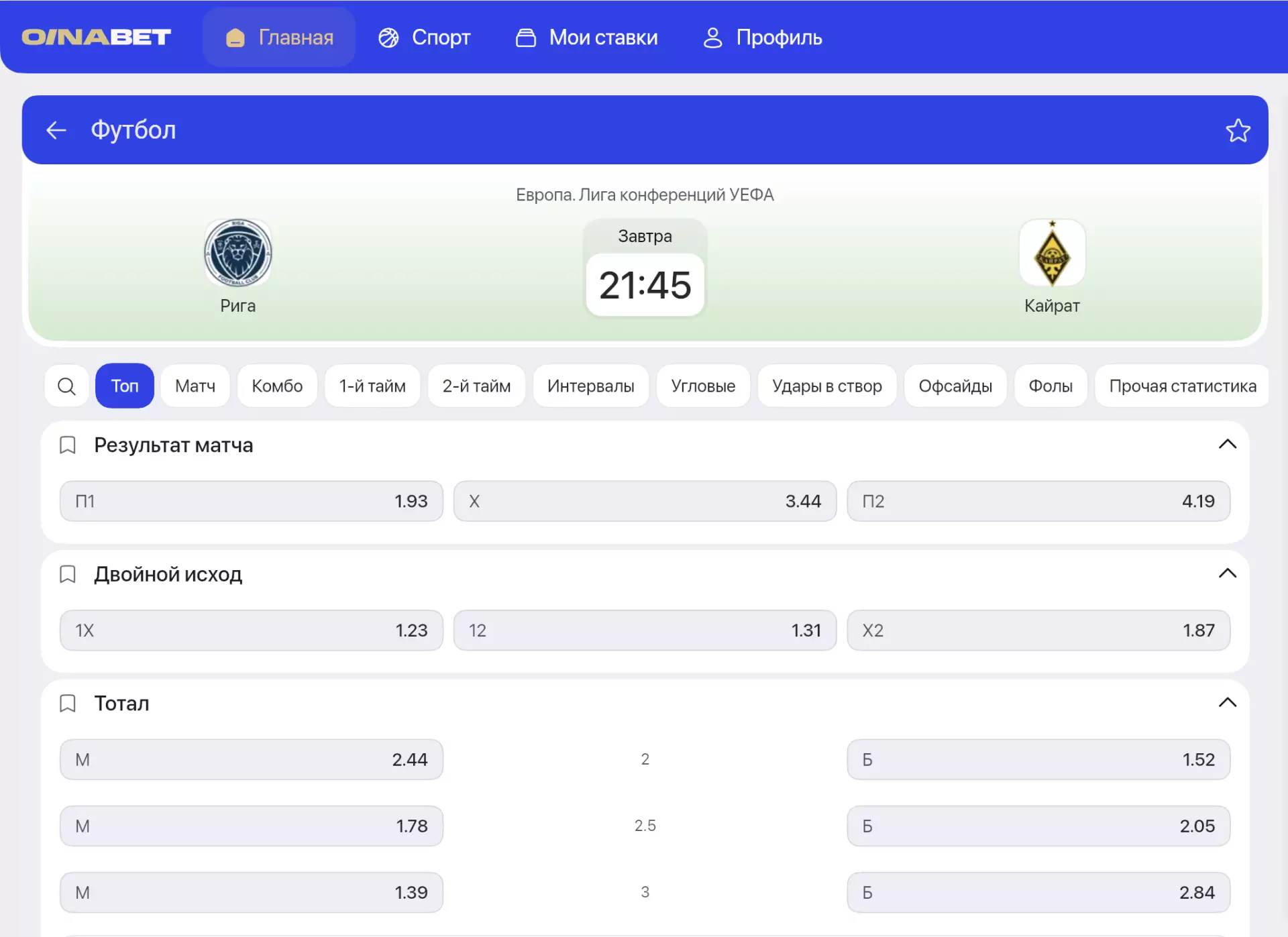Open Мои ставки page
Viewport: 1288px width, 937px height.
pyautogui.click(x=587, y=38)
